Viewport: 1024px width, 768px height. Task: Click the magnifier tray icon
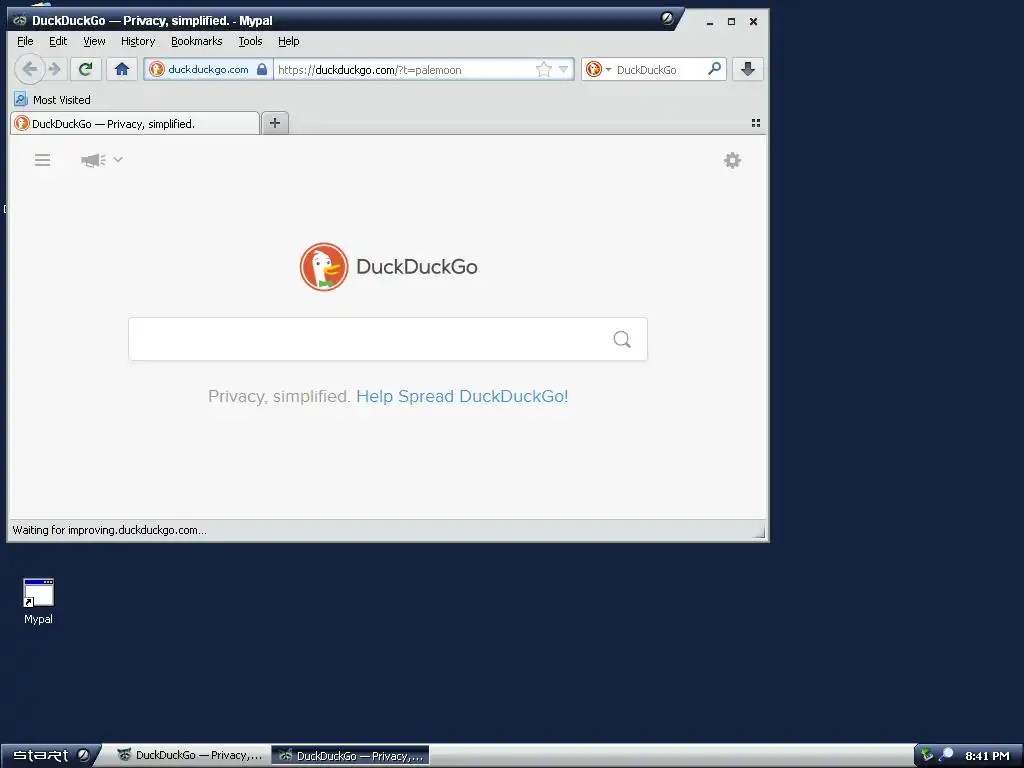click(x=946, y=755)
